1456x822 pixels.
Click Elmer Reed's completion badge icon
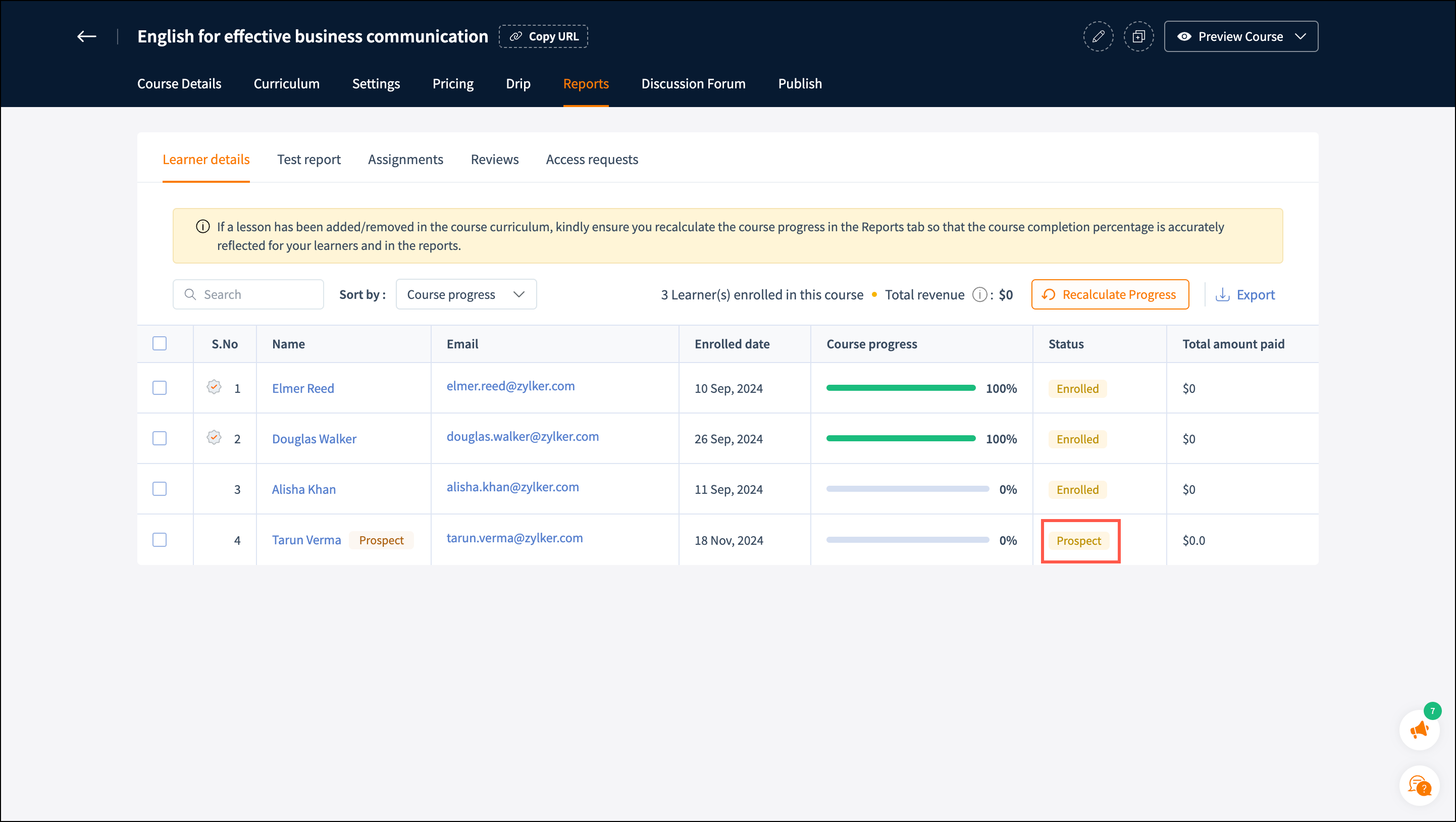pyautogui.click(x=214, y=387)
